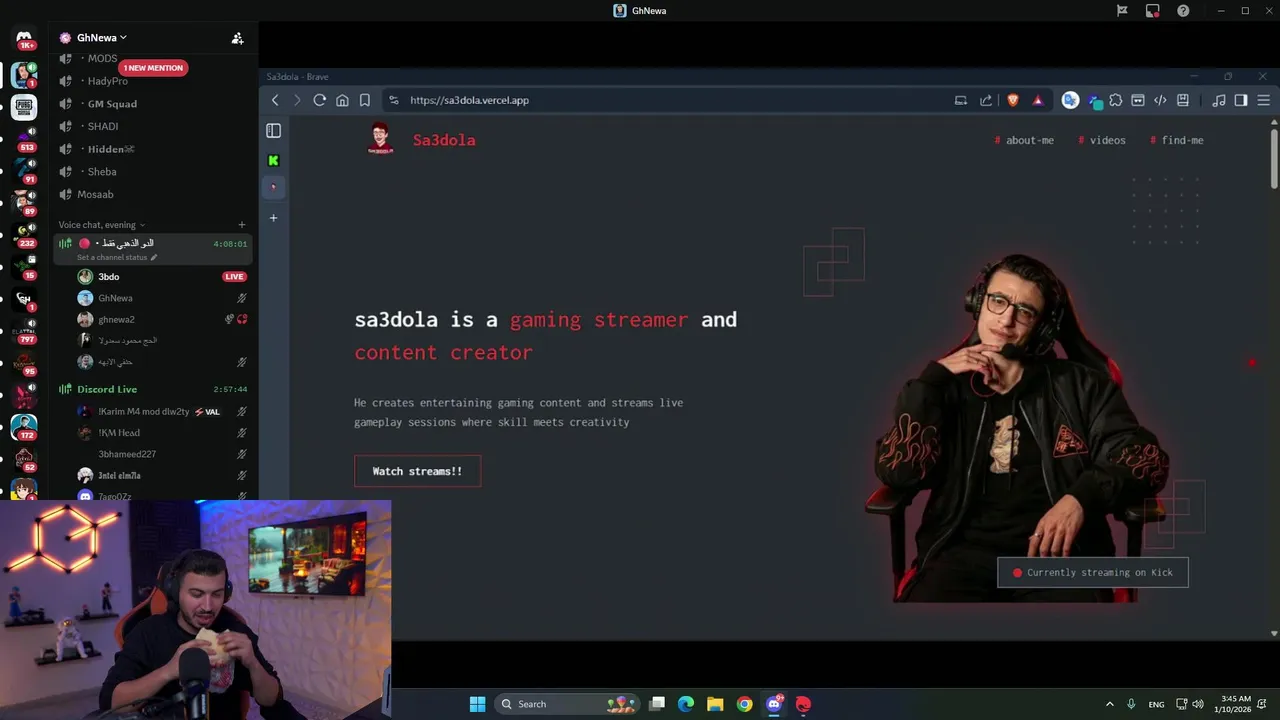The image size is (1280, 720).
Task: Open the translate extension icon
Action: 1070,100
